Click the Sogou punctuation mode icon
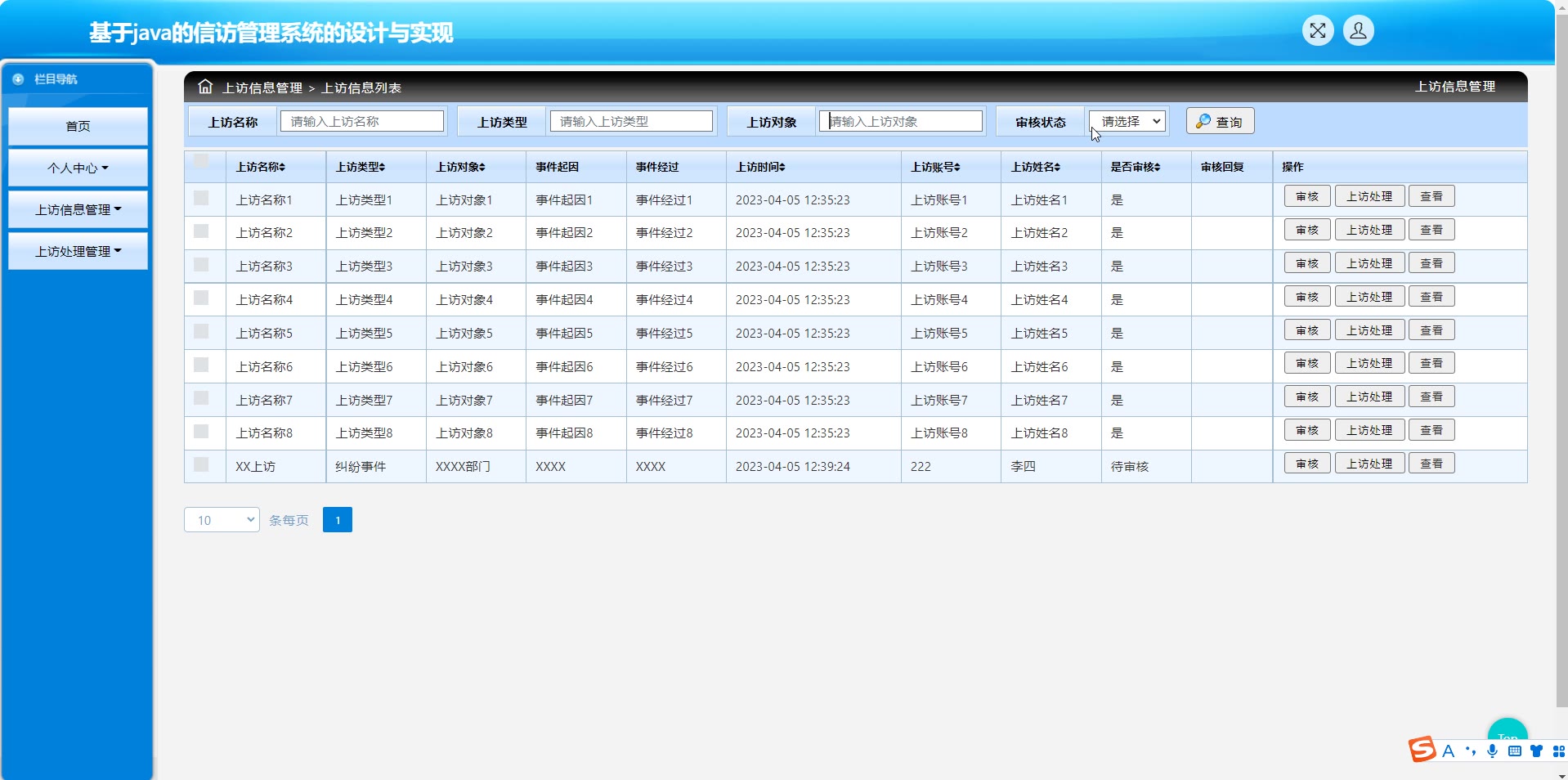The image size is (1568, 780). [1471, 751]
